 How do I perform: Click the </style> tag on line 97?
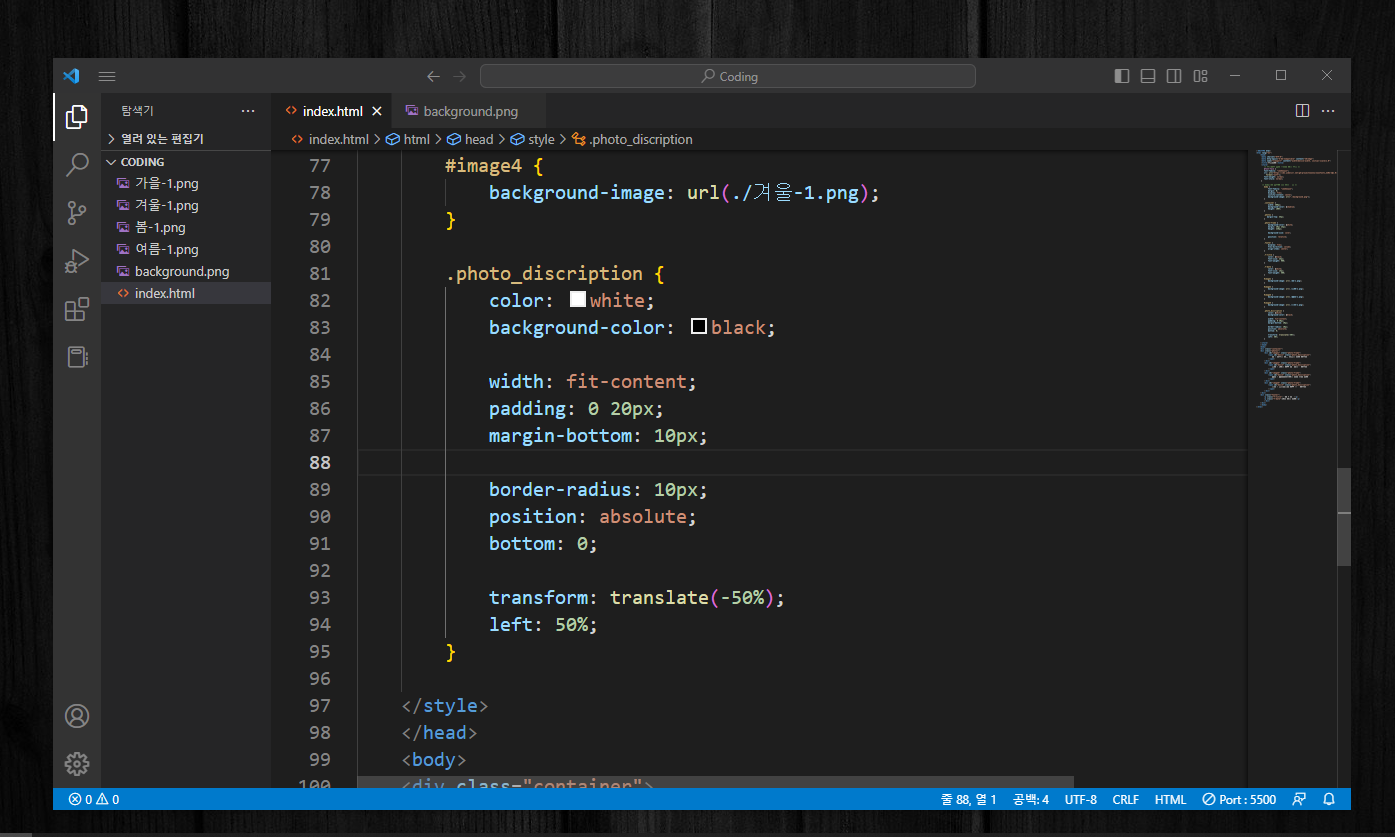click(x=445, y=705)
